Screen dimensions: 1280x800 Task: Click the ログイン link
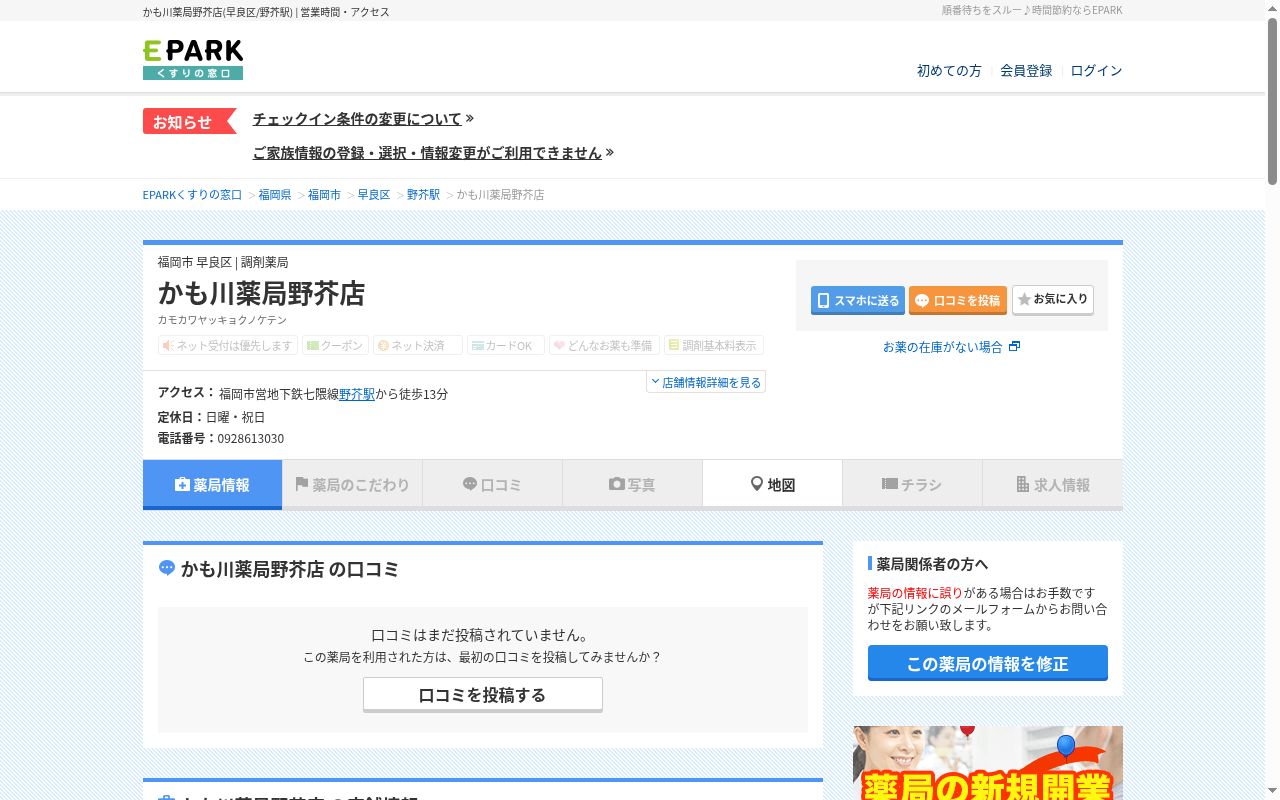point(1096,71)
